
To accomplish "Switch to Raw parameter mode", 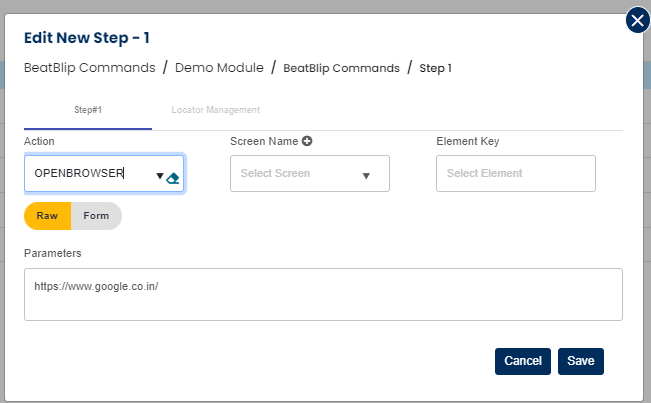I will [x=47, y=216].
